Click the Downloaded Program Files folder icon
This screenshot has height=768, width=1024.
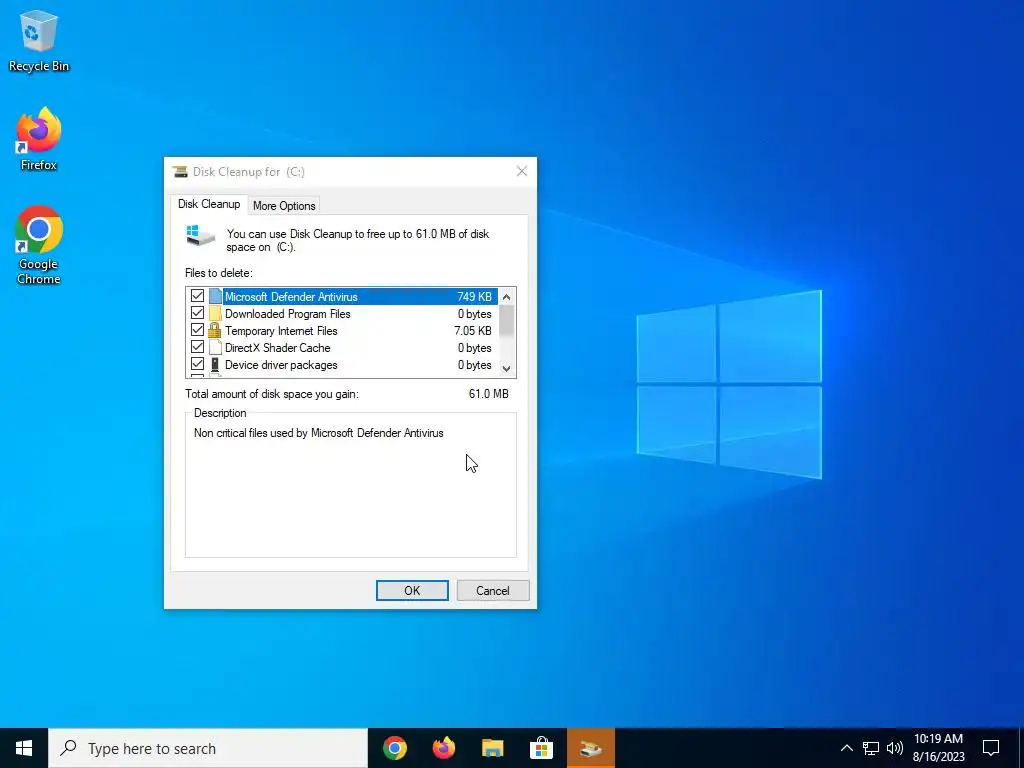pyautogui.click(x=216, y=313)
